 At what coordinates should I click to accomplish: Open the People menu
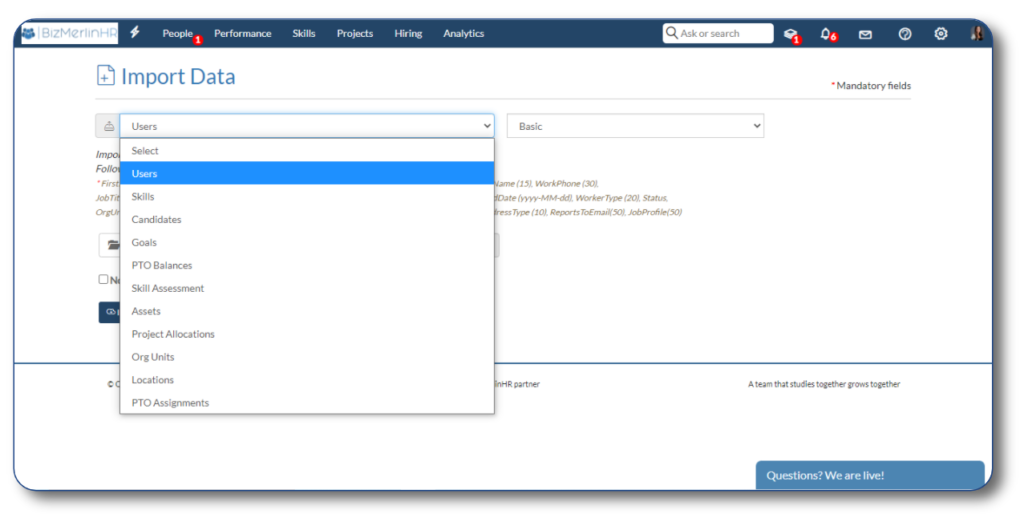(x=178, y=33)
